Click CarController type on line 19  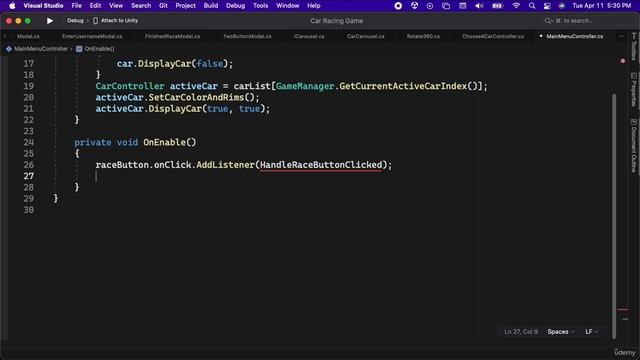tap(130, 86)
